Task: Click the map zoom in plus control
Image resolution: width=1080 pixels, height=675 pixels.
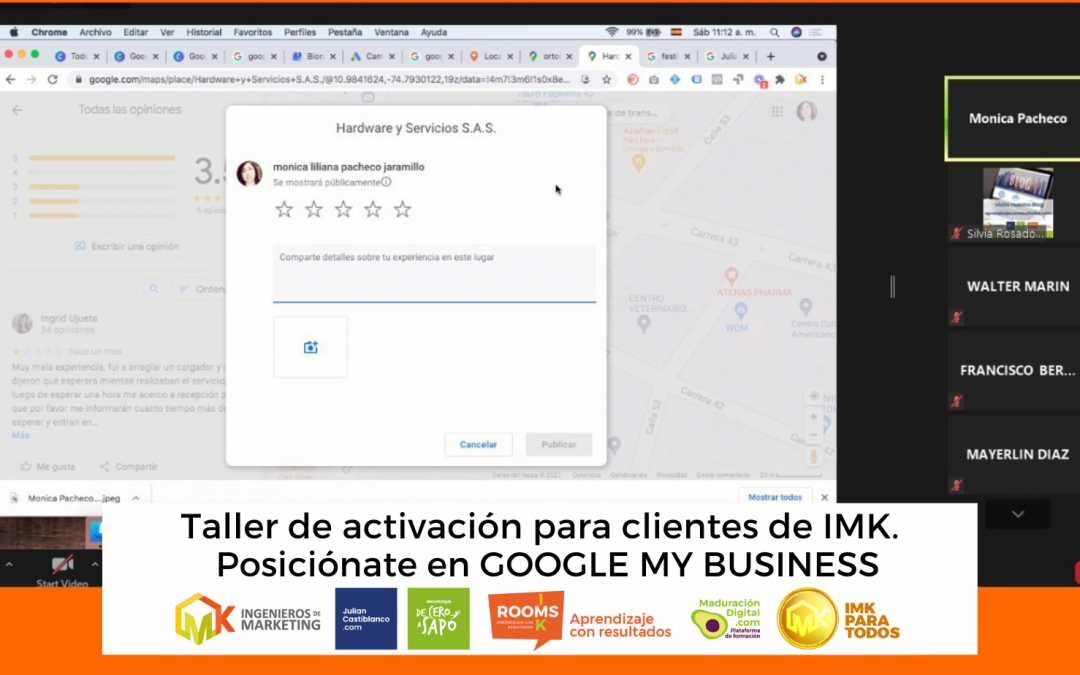Action: (813, 415)
